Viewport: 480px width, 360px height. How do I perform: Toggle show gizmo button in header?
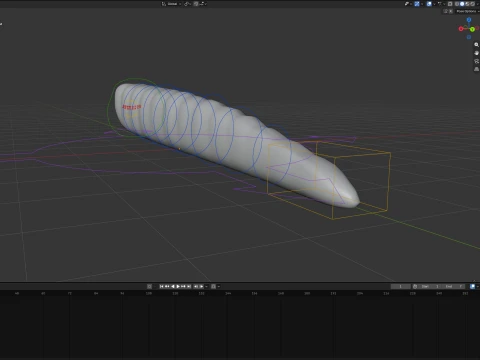pos(417,4)
